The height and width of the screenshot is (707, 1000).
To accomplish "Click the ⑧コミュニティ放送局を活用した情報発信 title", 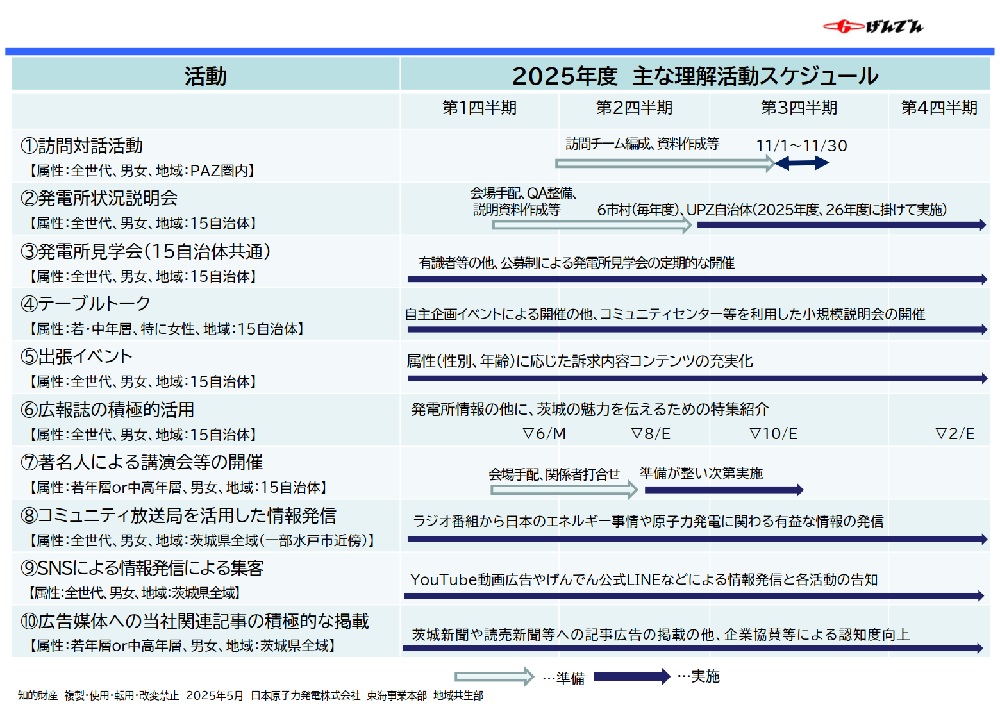I will click(x=178, y=515).
